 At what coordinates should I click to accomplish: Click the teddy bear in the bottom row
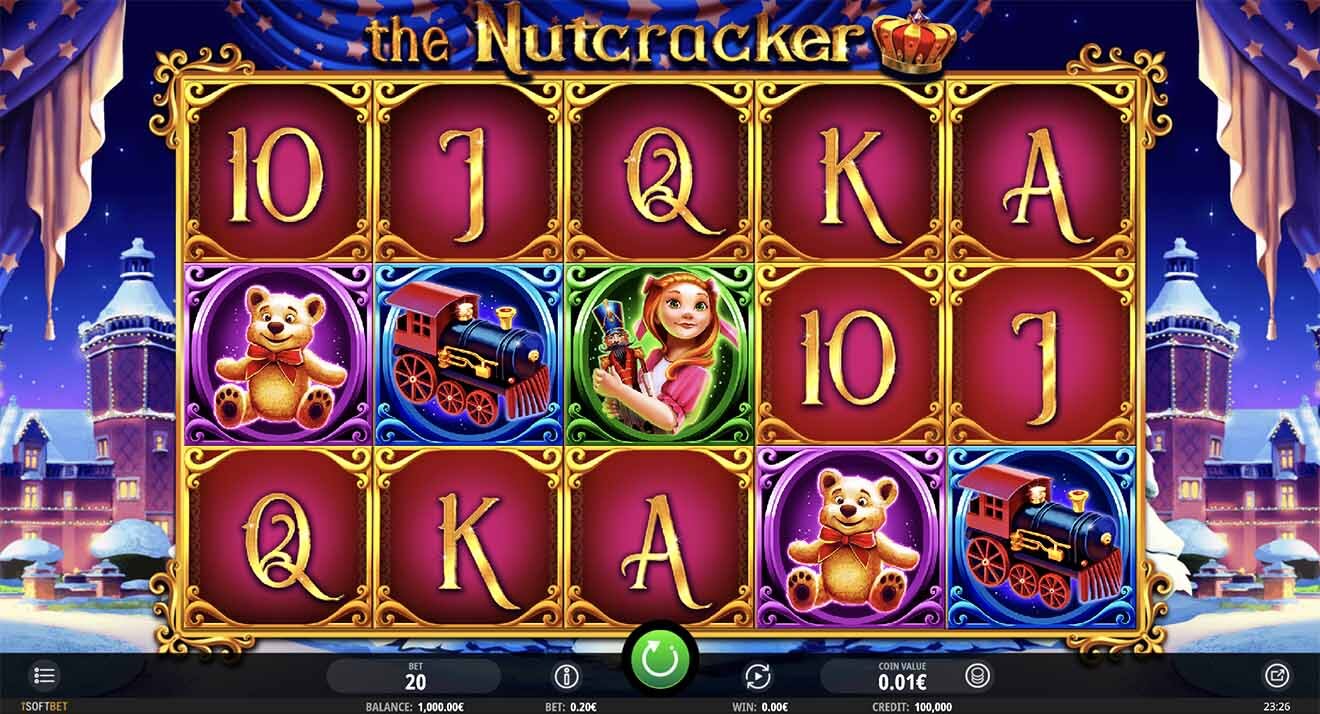(x=850, y=538)
